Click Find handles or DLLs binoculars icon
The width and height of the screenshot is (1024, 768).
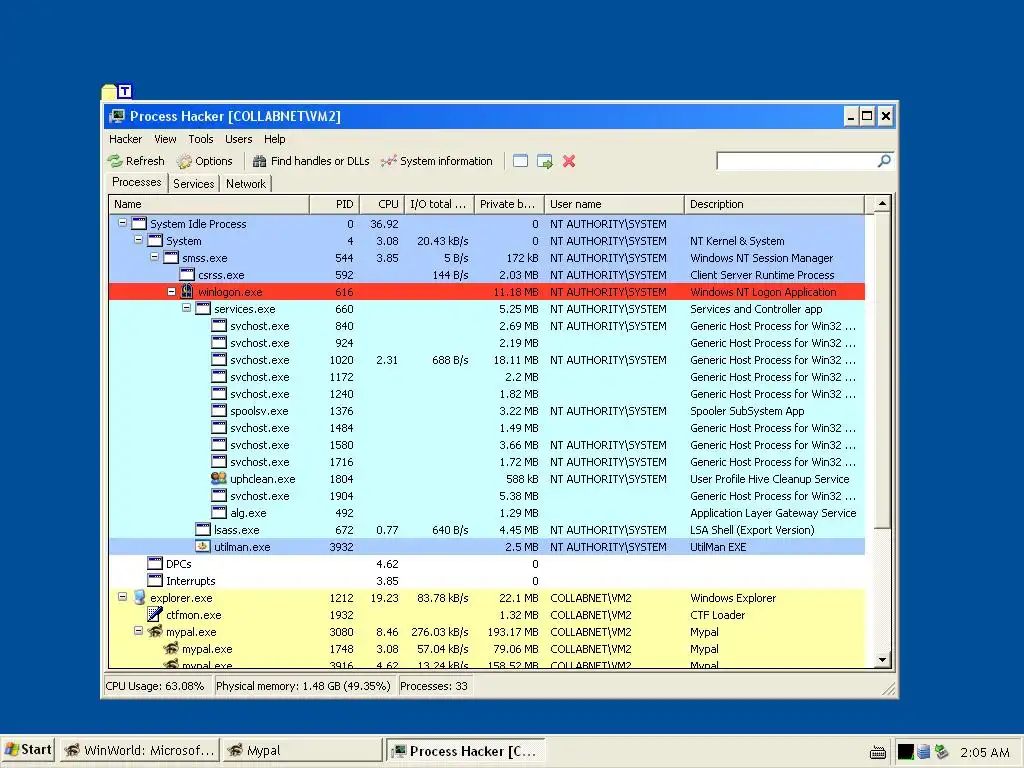[259, 161]
